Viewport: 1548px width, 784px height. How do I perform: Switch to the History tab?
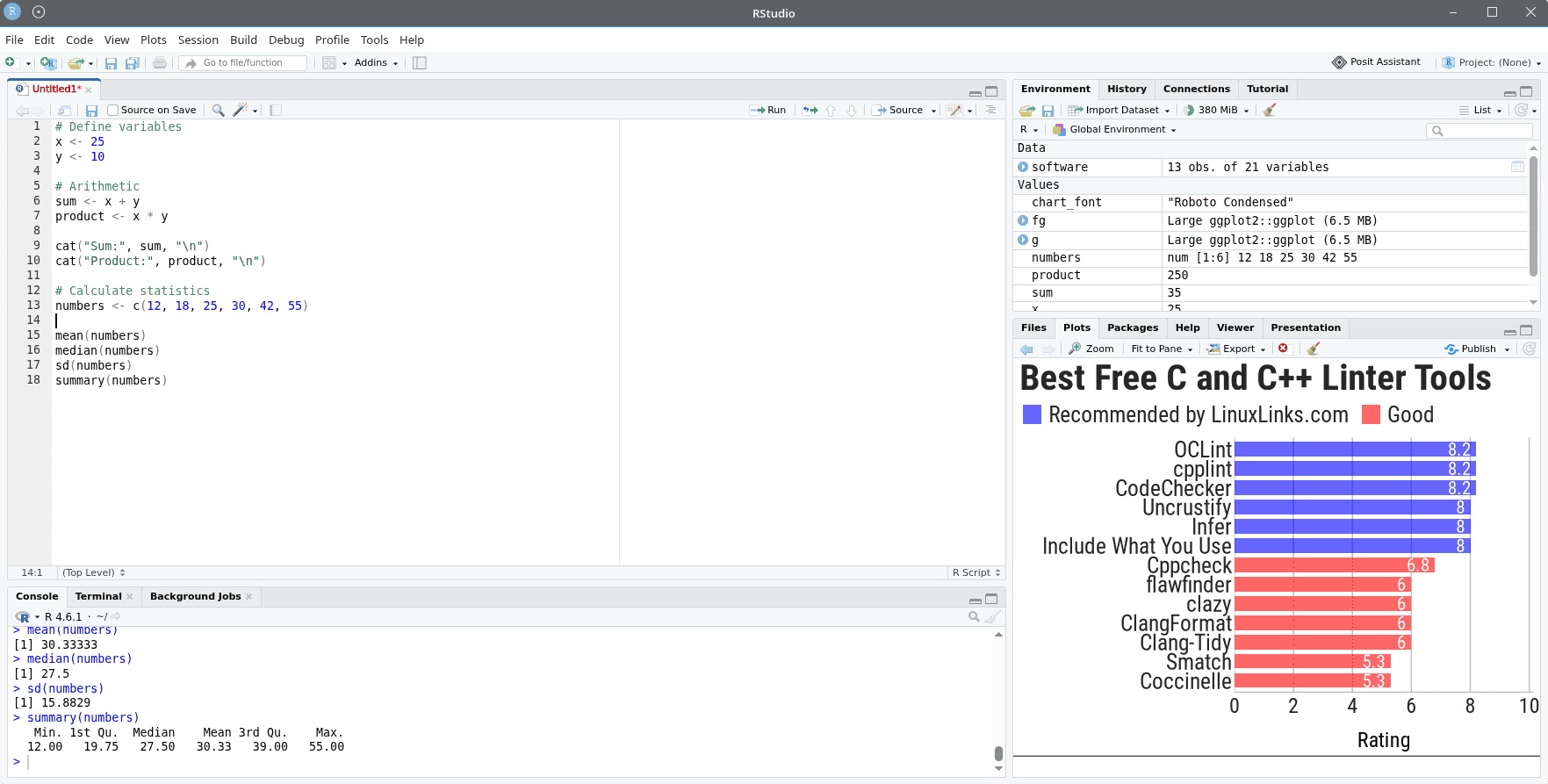coord(1127,89)
